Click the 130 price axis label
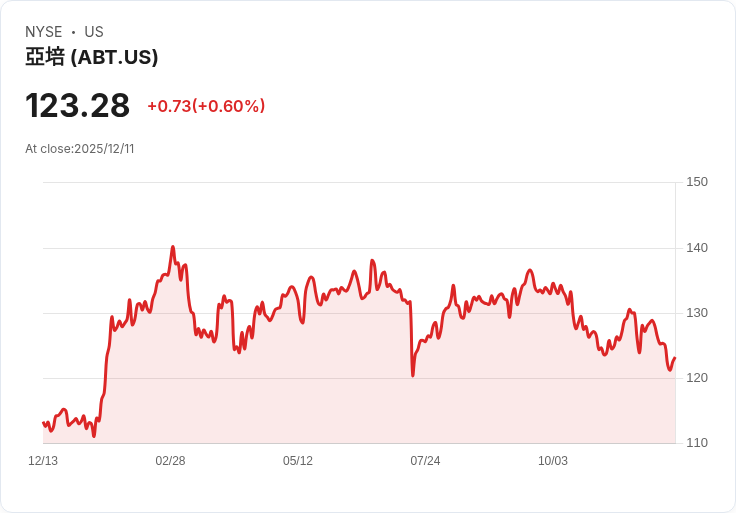 tap(697, 313)
